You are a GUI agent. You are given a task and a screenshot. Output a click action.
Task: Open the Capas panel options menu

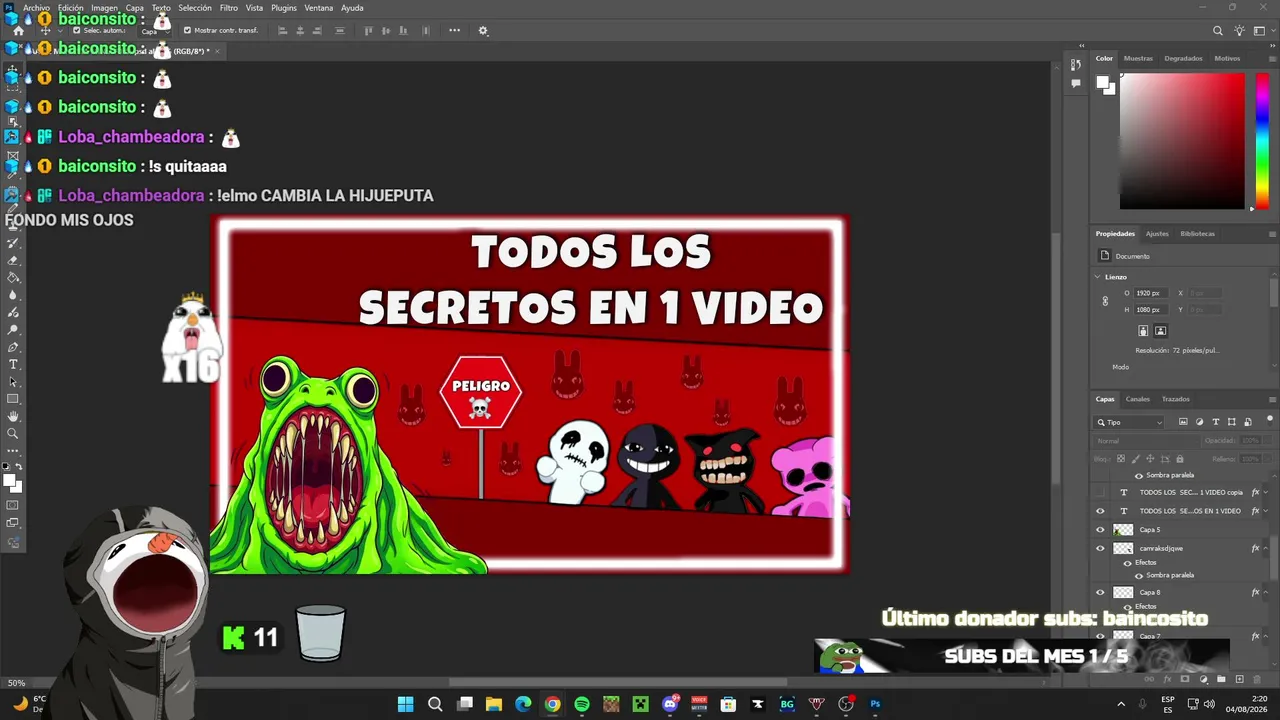1272,399
